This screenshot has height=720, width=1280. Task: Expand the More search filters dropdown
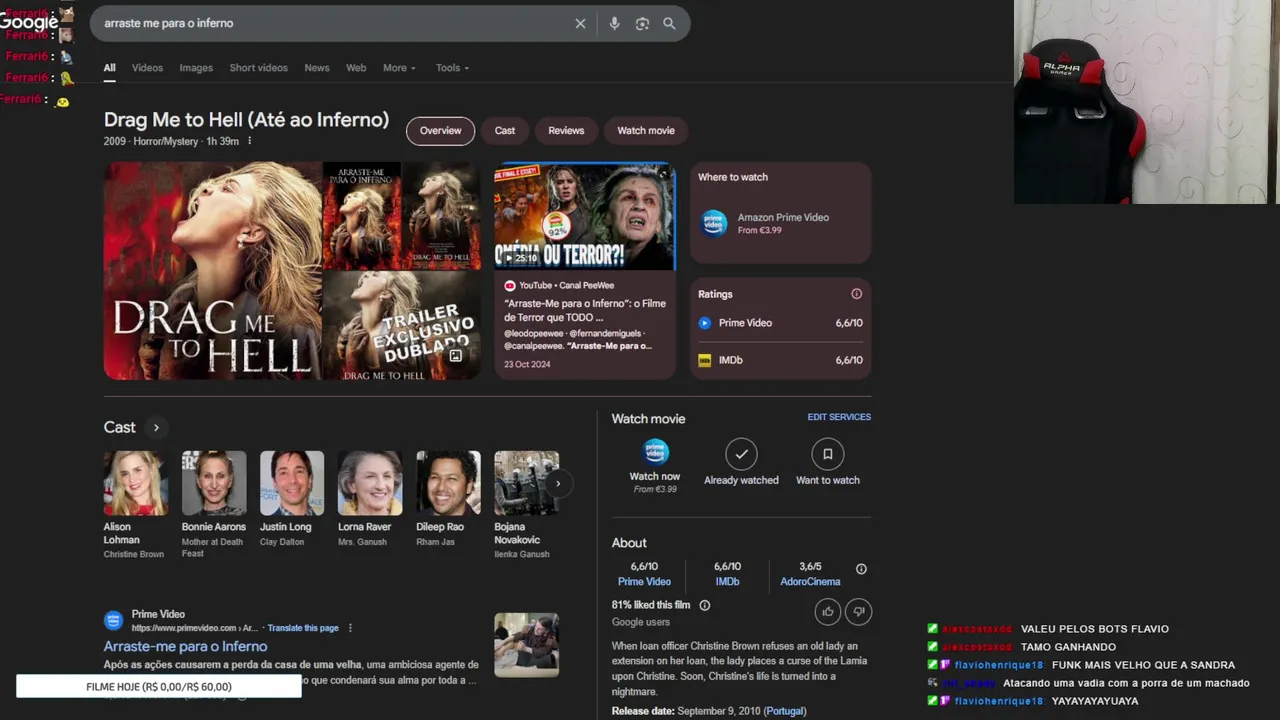[x=400, y=68]
